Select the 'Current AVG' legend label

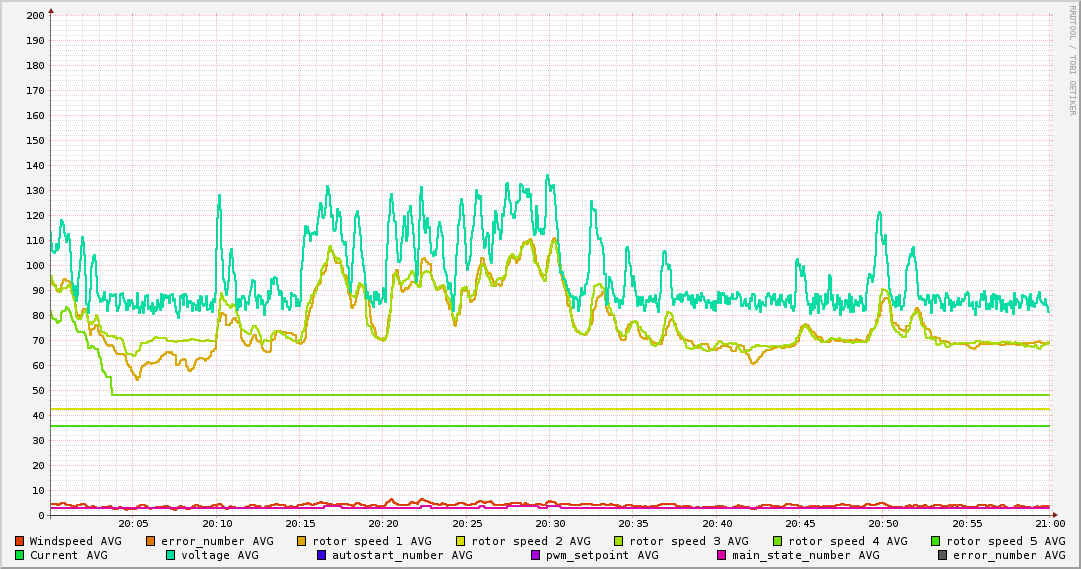tap(68, 555)
